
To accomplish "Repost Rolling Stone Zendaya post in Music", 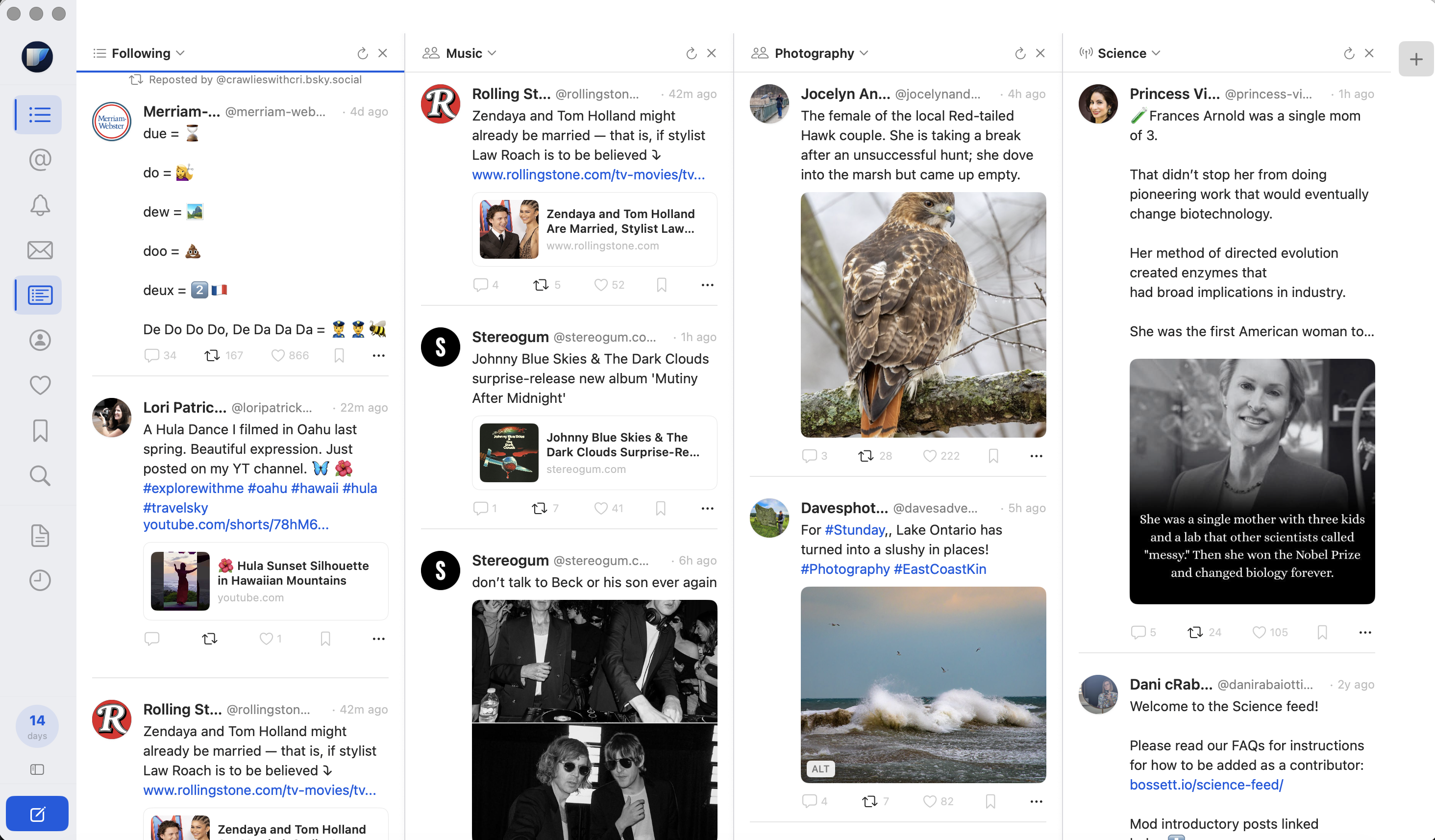I will (541, 285).
